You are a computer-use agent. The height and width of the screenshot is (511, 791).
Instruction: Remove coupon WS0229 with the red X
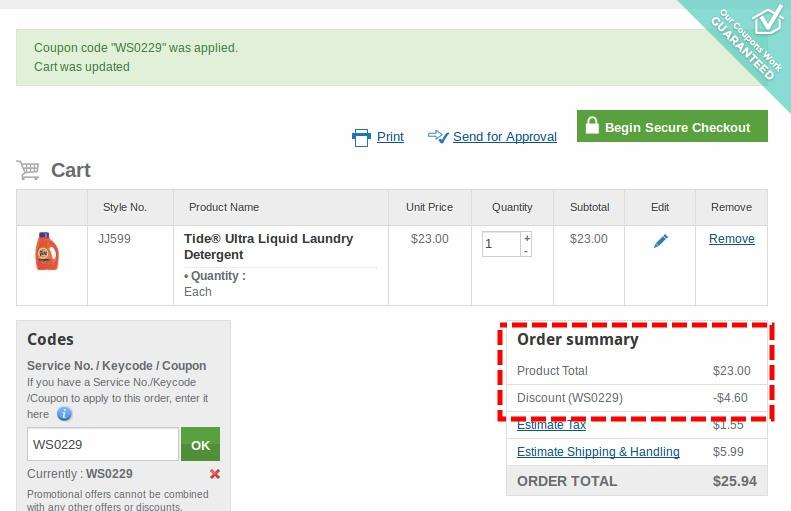coord(215,474)
